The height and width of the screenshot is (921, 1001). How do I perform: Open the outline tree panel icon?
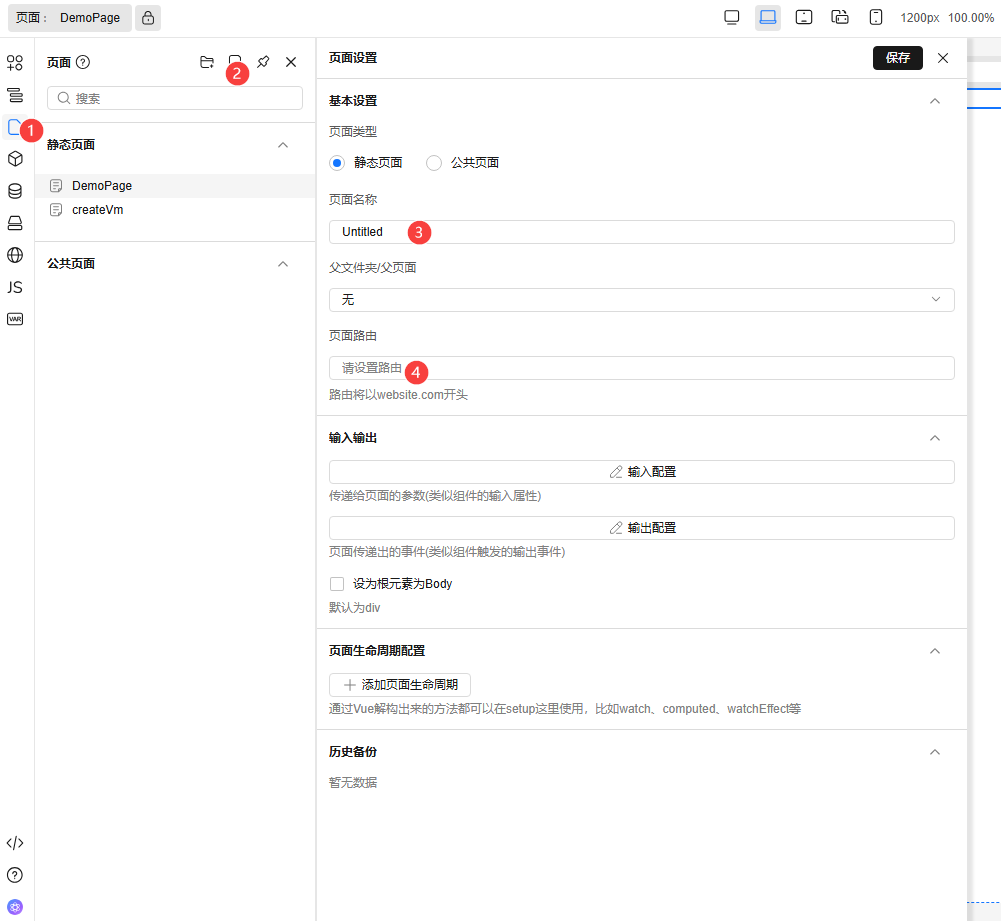15,95
